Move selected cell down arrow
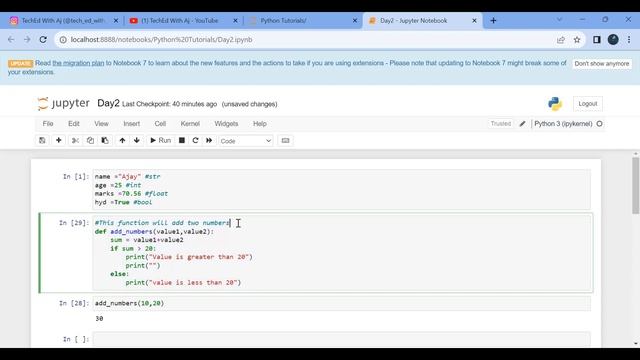The image size is (640, 360). (x=136, y=140)
